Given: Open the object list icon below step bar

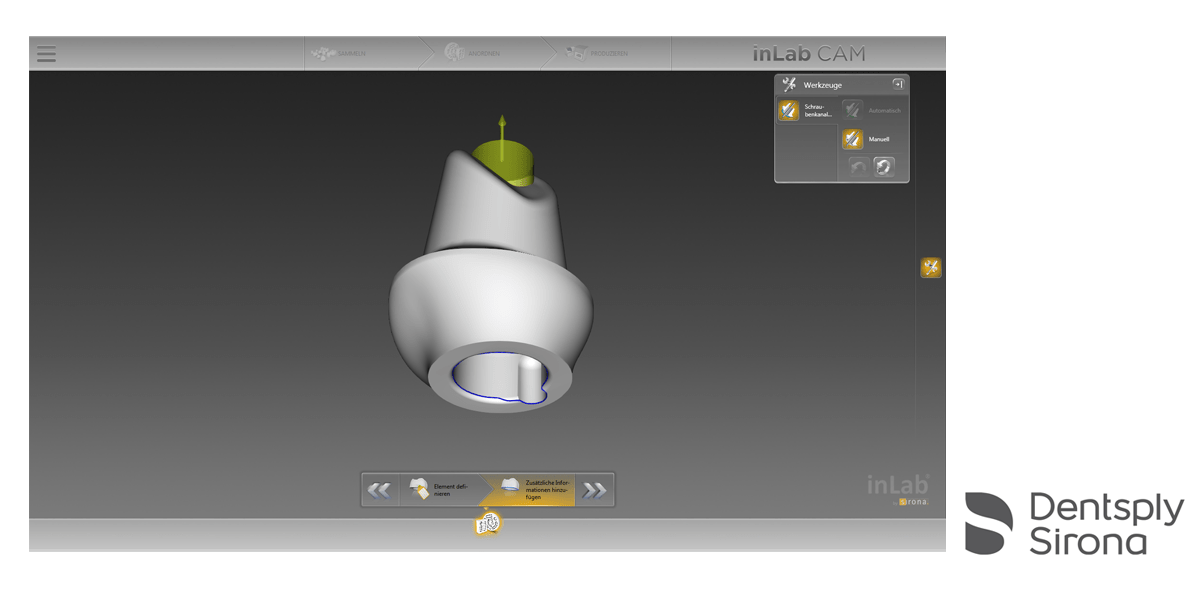Looking at the screenshot, I should (x=487, y=523).
